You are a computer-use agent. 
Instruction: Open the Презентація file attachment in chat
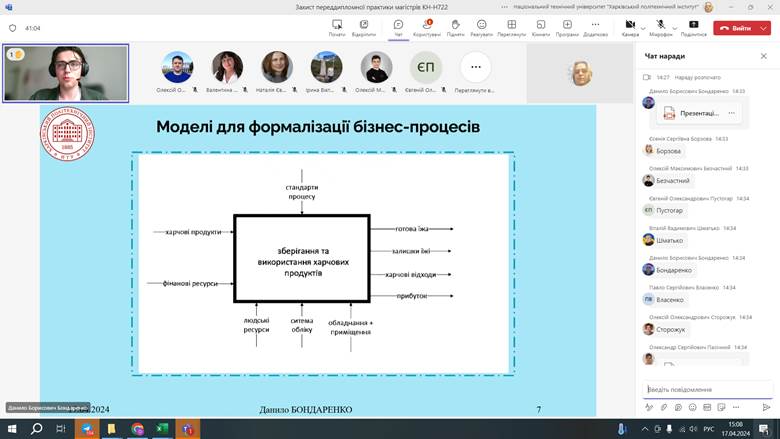click(x=700, y=113)
